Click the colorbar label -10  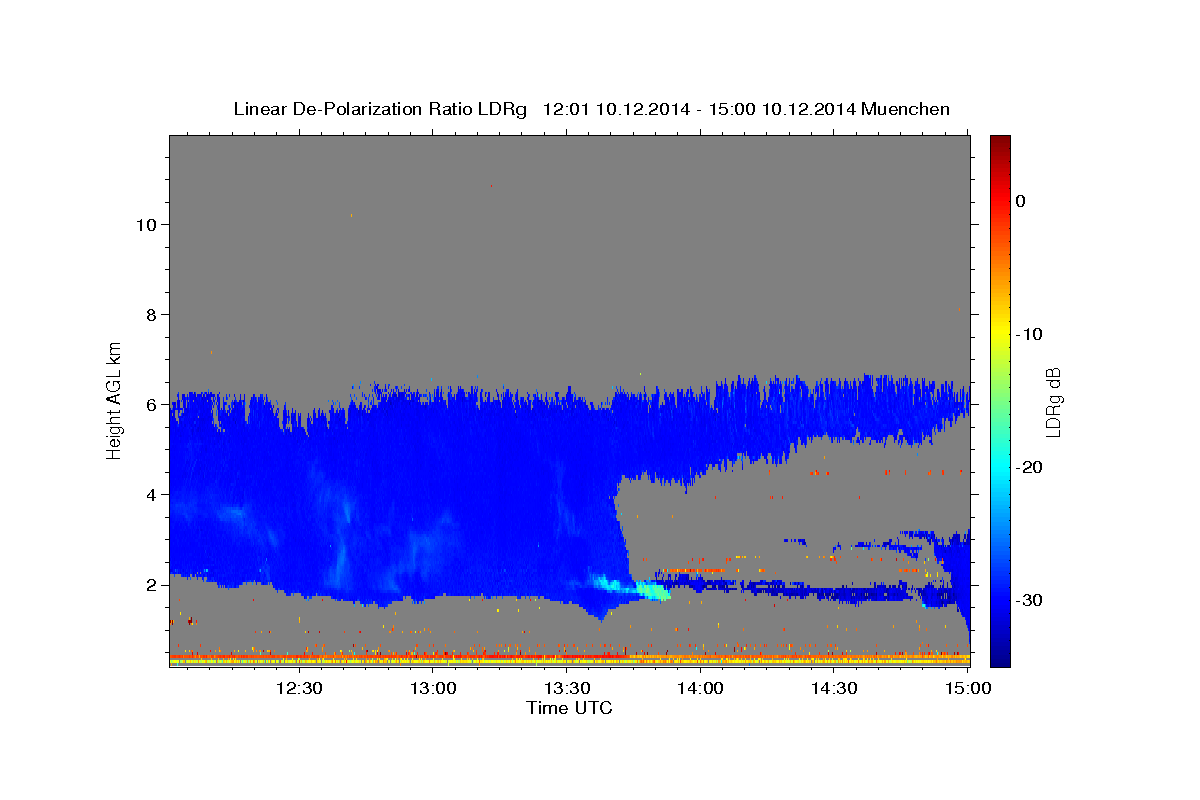[x=1030, y=334]
